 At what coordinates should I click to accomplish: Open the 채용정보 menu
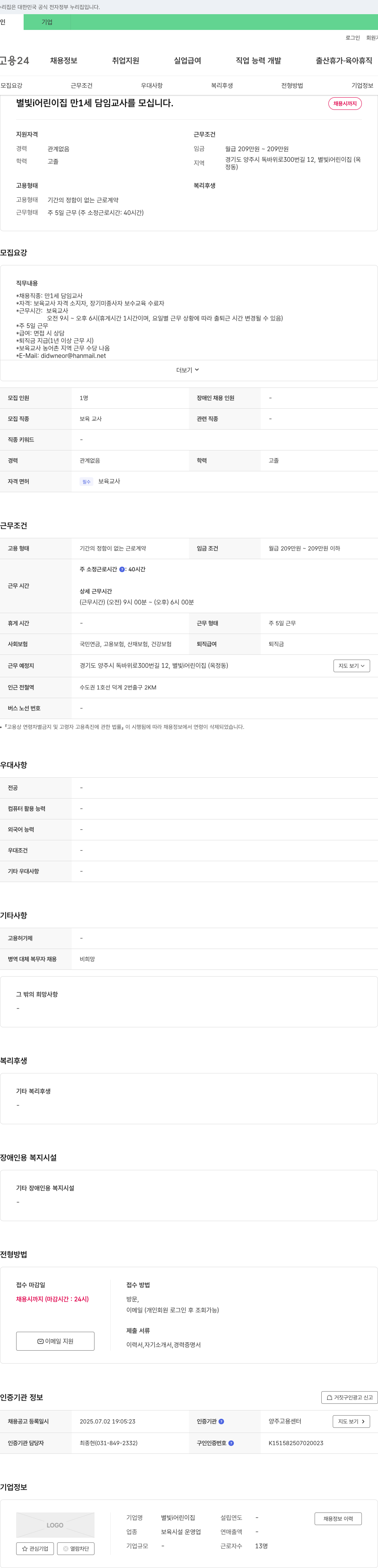[64, 60]
